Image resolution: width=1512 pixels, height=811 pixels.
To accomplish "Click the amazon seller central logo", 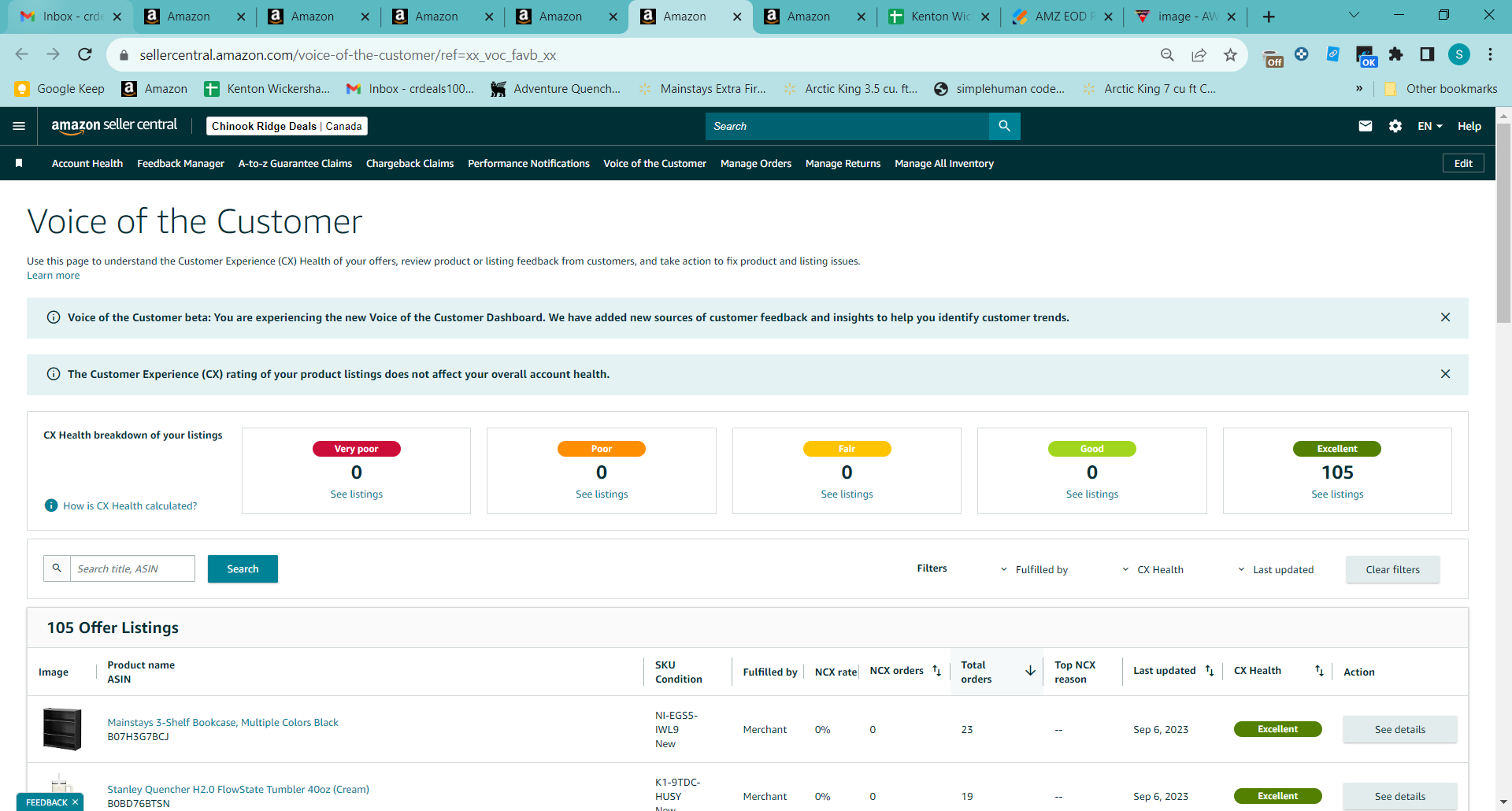I will coord(114,126).
